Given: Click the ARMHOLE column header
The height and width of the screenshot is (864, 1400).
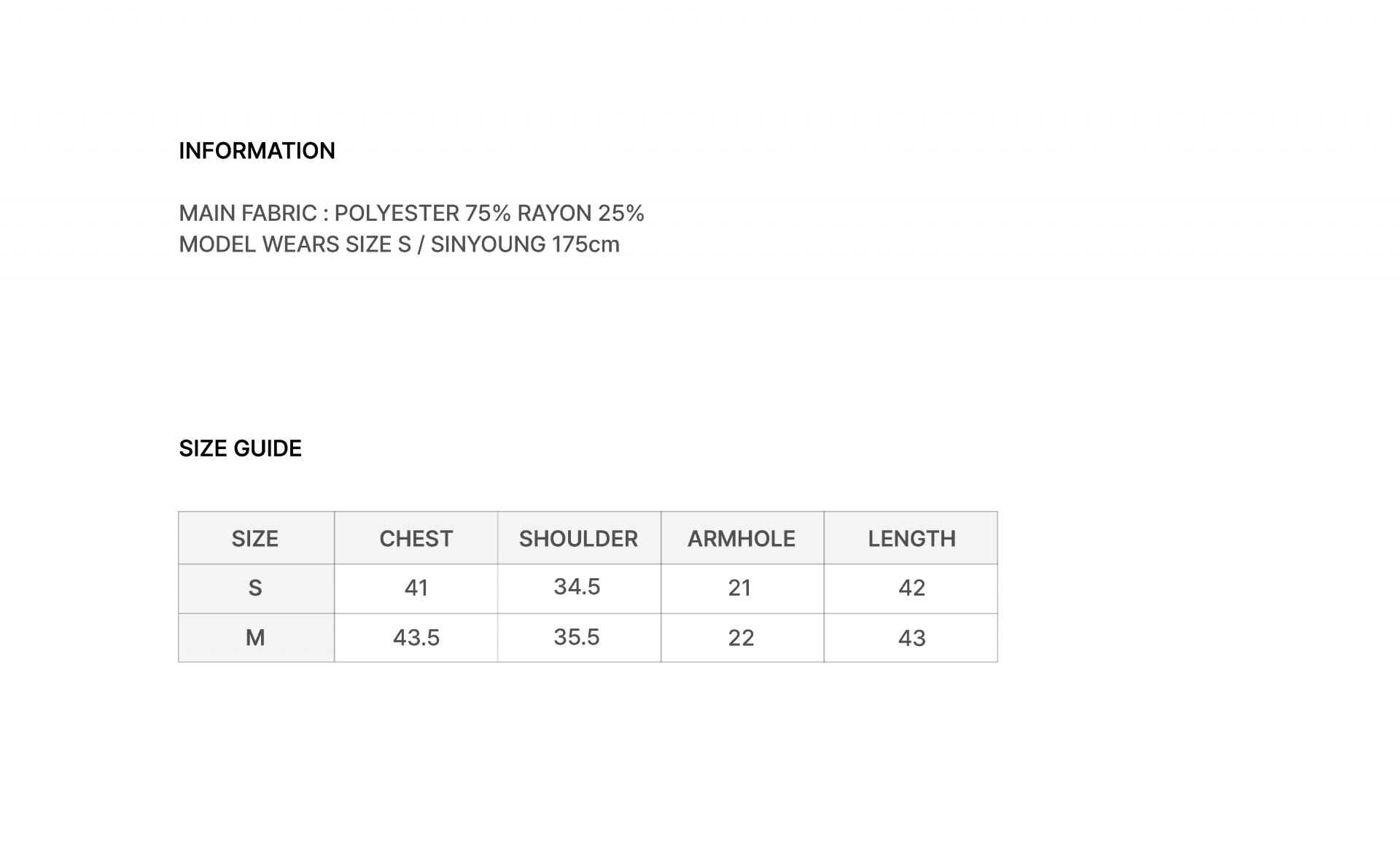Looking at the screenshot, I should 741,539.
